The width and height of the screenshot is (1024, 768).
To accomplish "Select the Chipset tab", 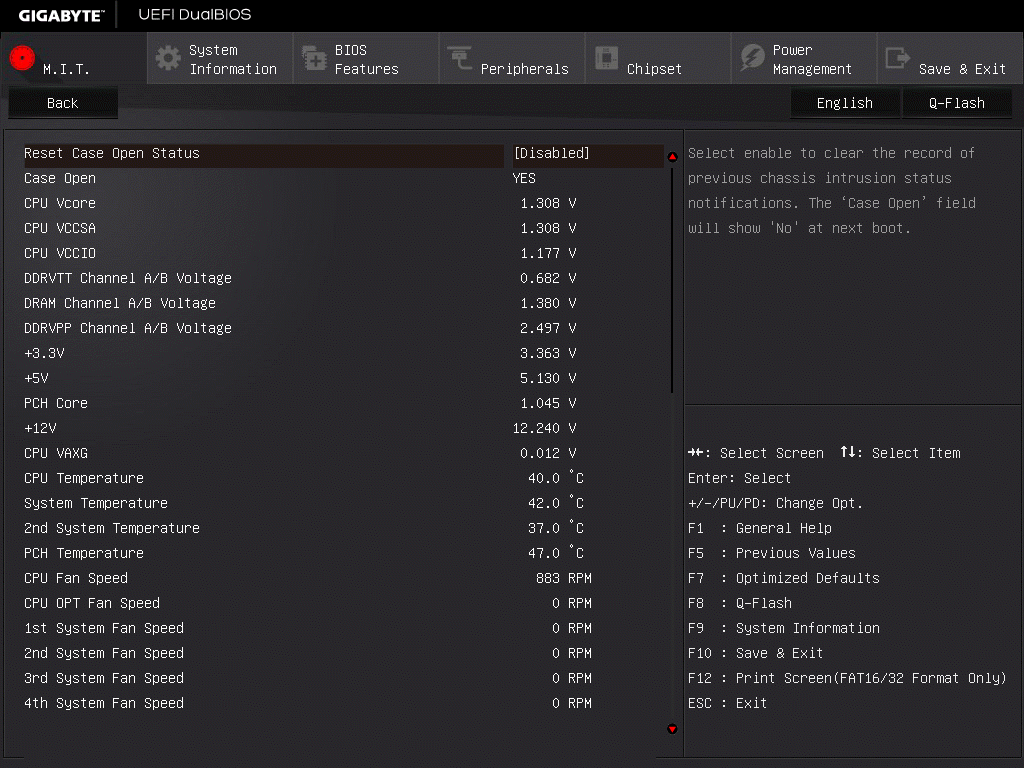I will click(658, 59).
